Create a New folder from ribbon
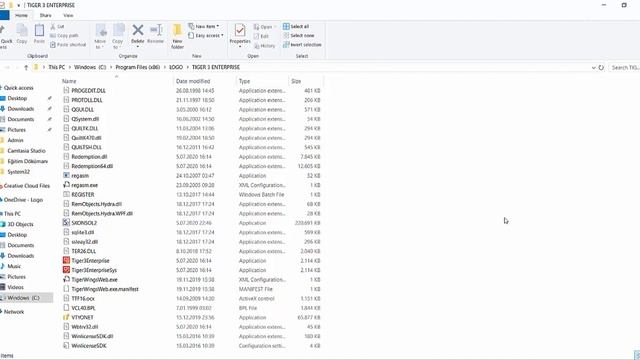The image size is (640, 360). (x=177, y=36)
